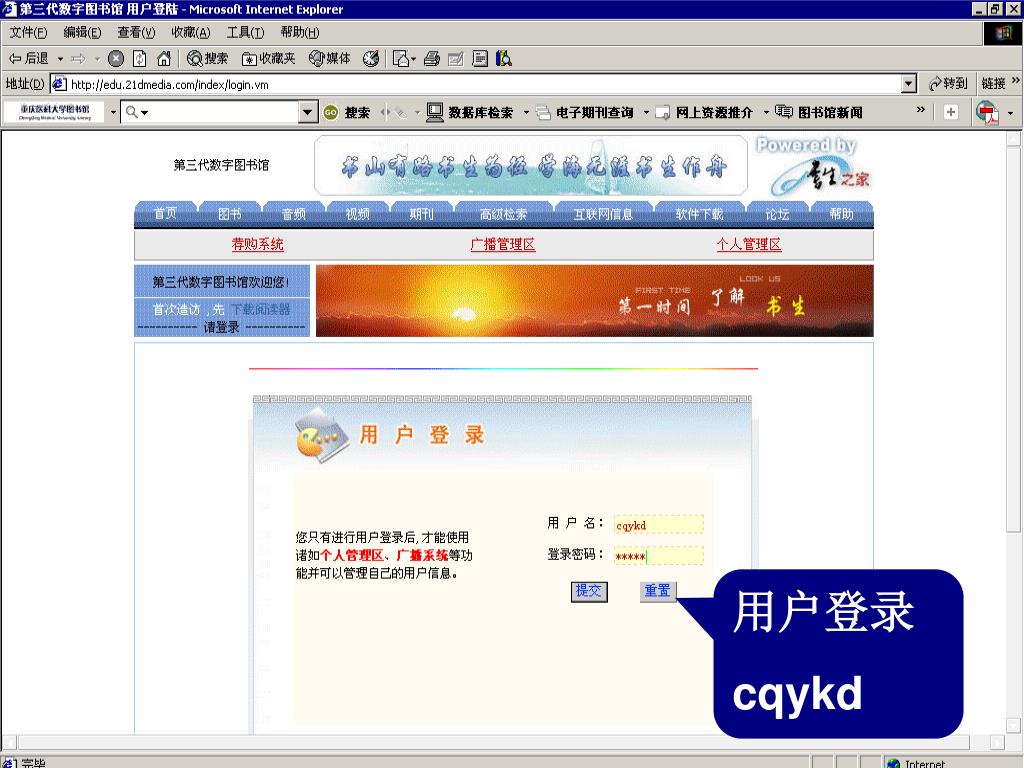Switch to the 软件下载 tab
This screenshot has width=1024, height=768.
tap(699, 214)
